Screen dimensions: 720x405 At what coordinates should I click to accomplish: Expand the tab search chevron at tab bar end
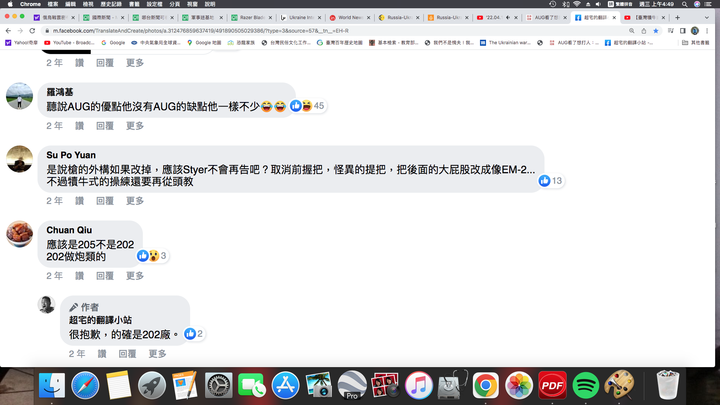point(706,17)
